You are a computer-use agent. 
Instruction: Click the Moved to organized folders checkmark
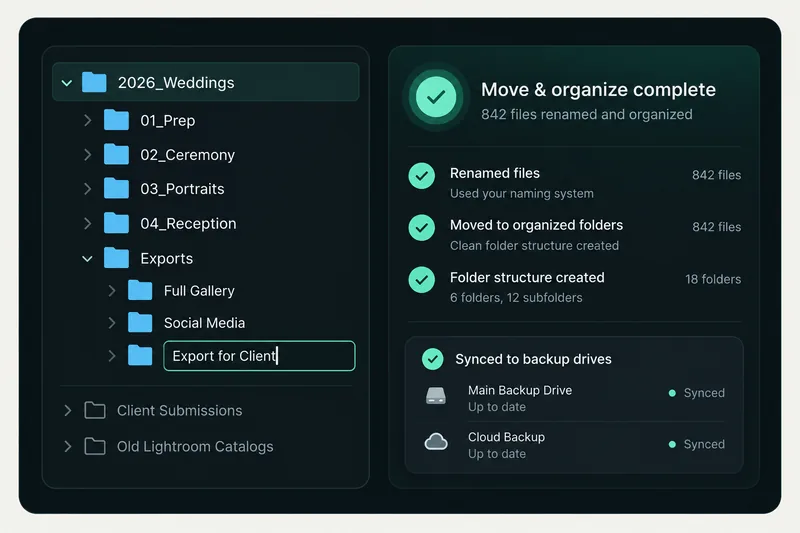[421, 227]
